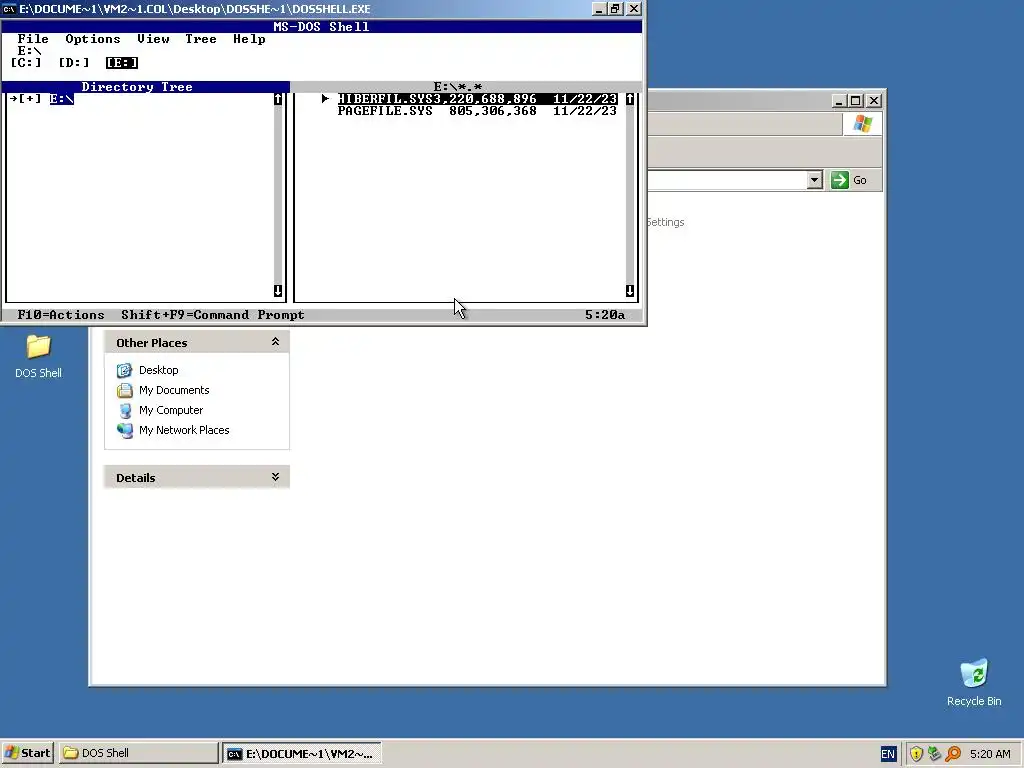This screenshot has height=768, width=1024.
Task: Open the Start menu
Action: tap(27, 753)
